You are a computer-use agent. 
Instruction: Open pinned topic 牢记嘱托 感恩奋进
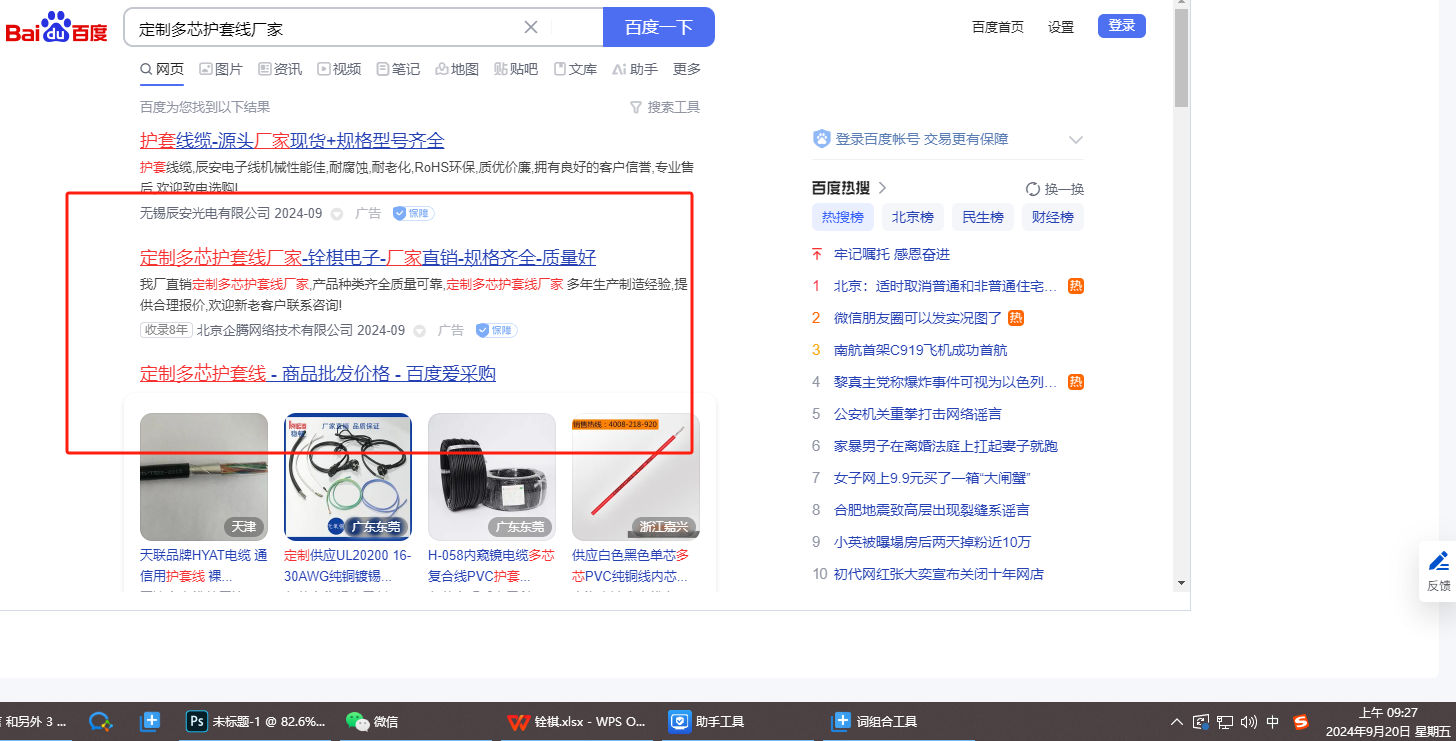tap(892, 254)
